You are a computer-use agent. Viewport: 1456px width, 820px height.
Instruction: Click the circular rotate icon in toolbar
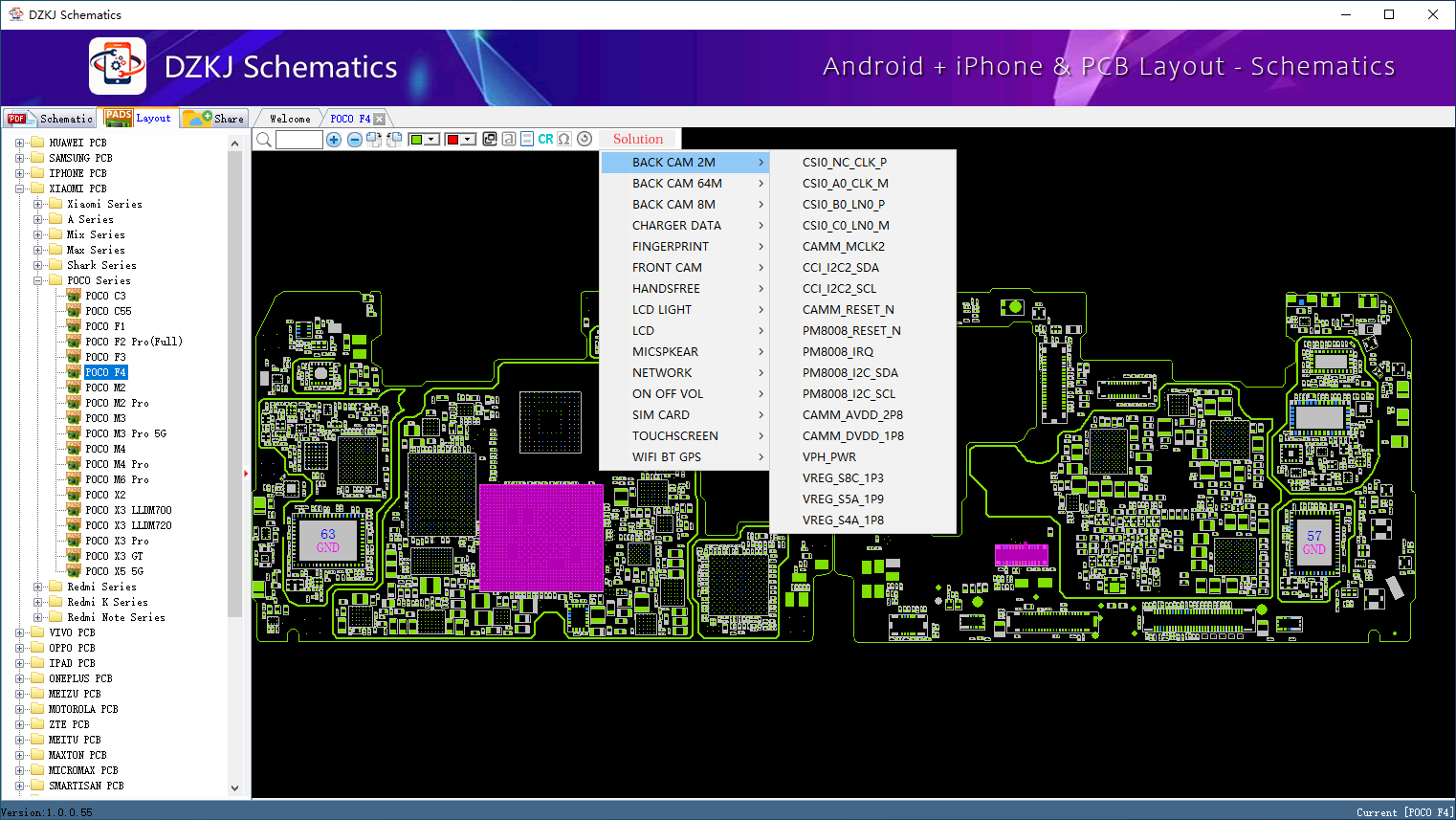point(585,139)
